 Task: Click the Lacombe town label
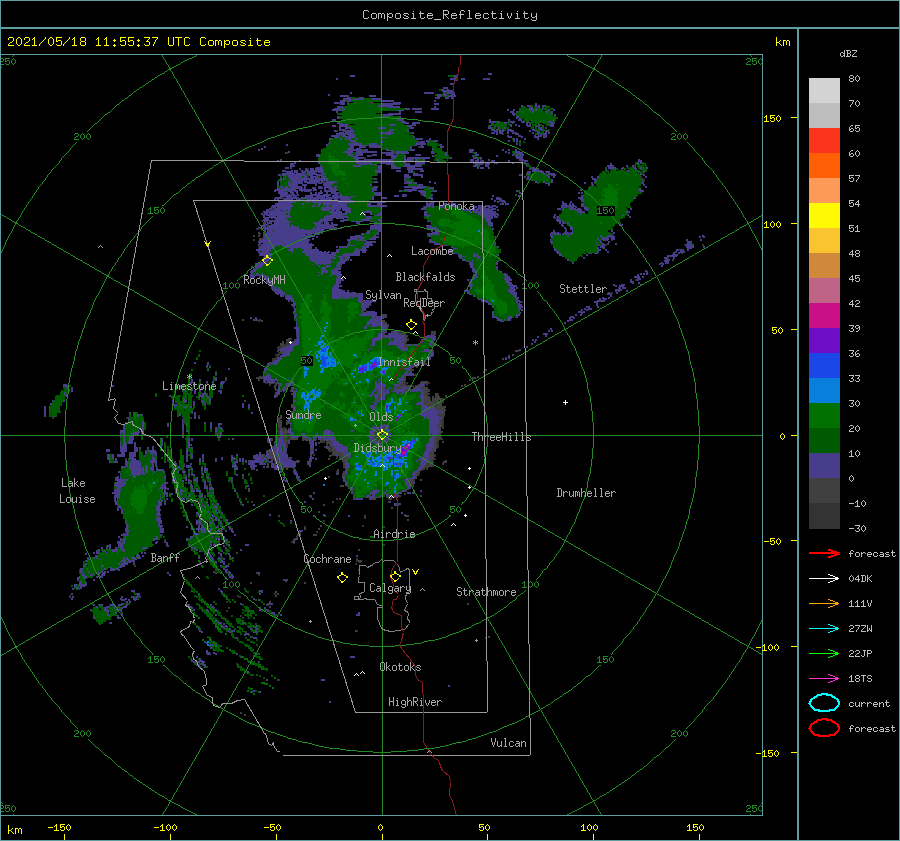(x=432, y=251)
